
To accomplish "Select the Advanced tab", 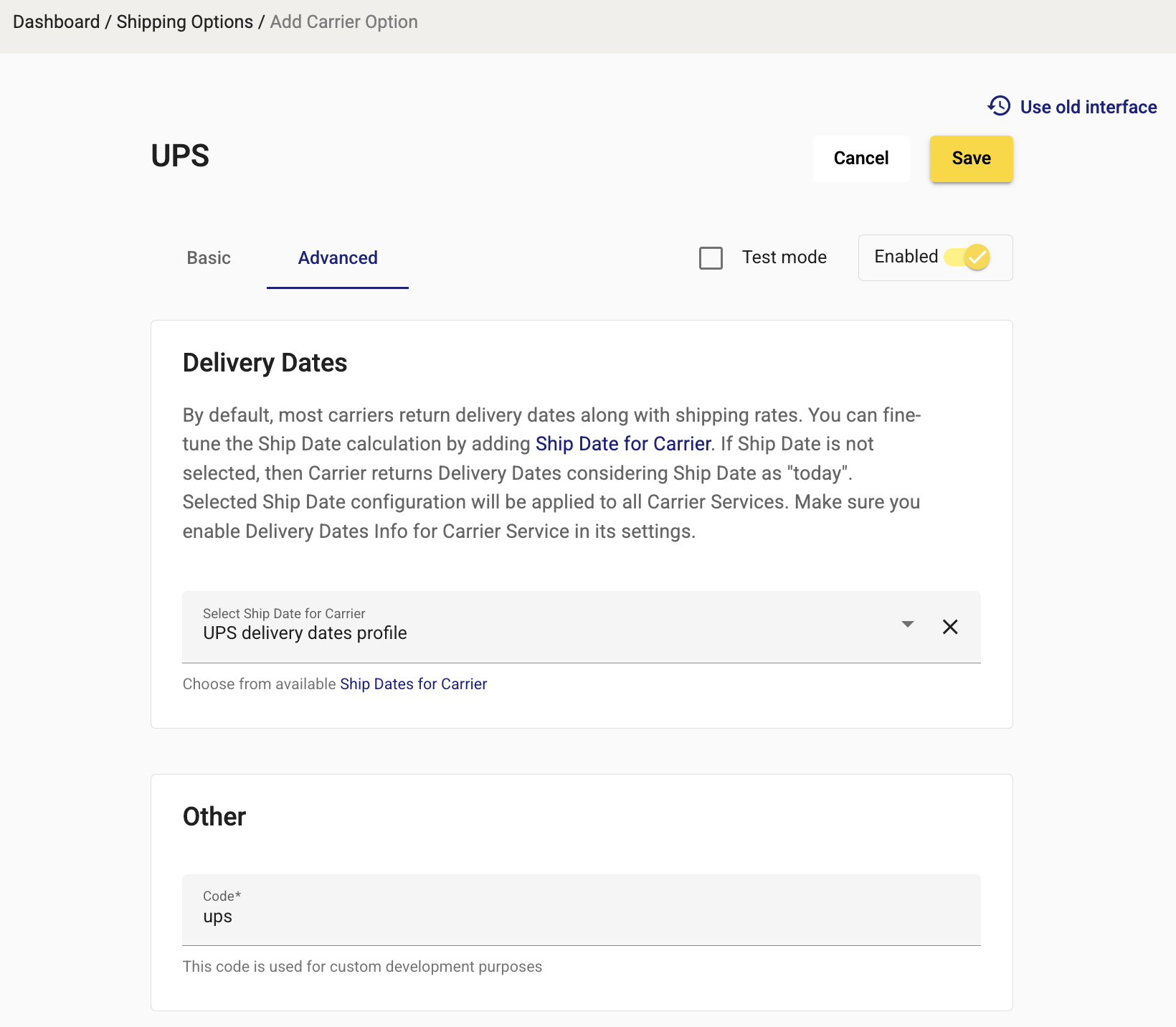I will [338, 258].
